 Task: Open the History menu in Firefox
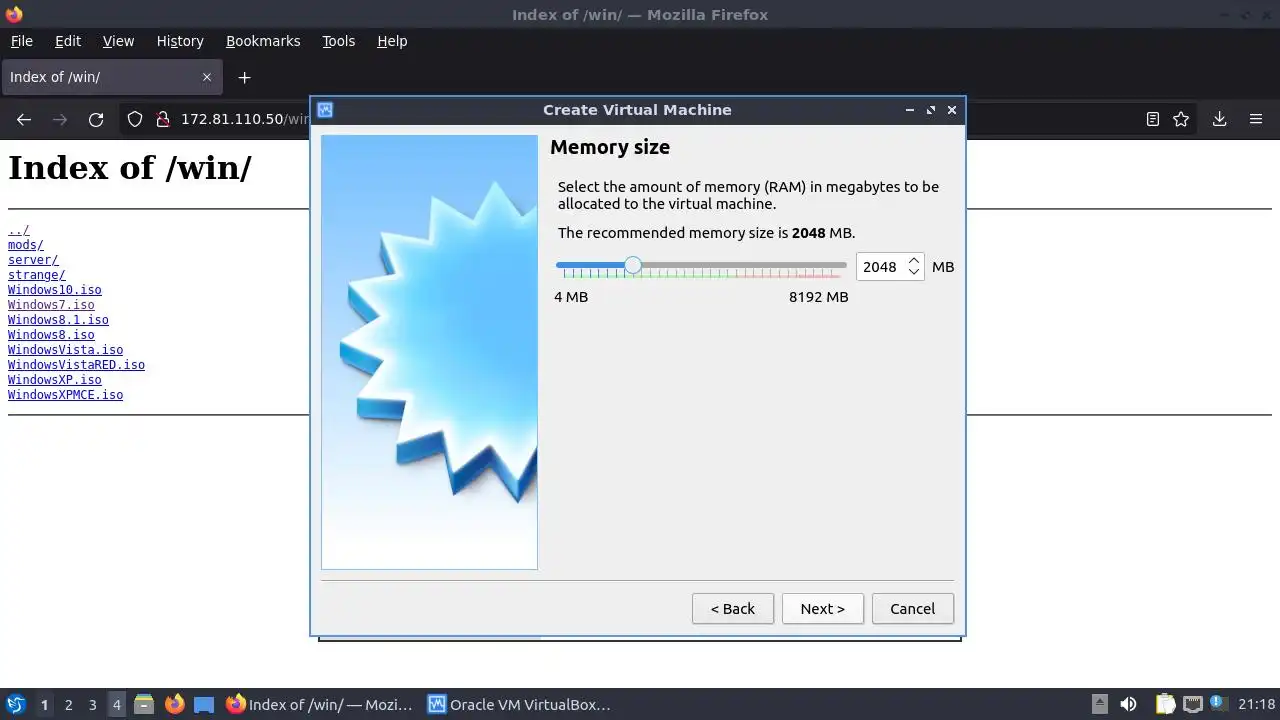tap(180, 41)
